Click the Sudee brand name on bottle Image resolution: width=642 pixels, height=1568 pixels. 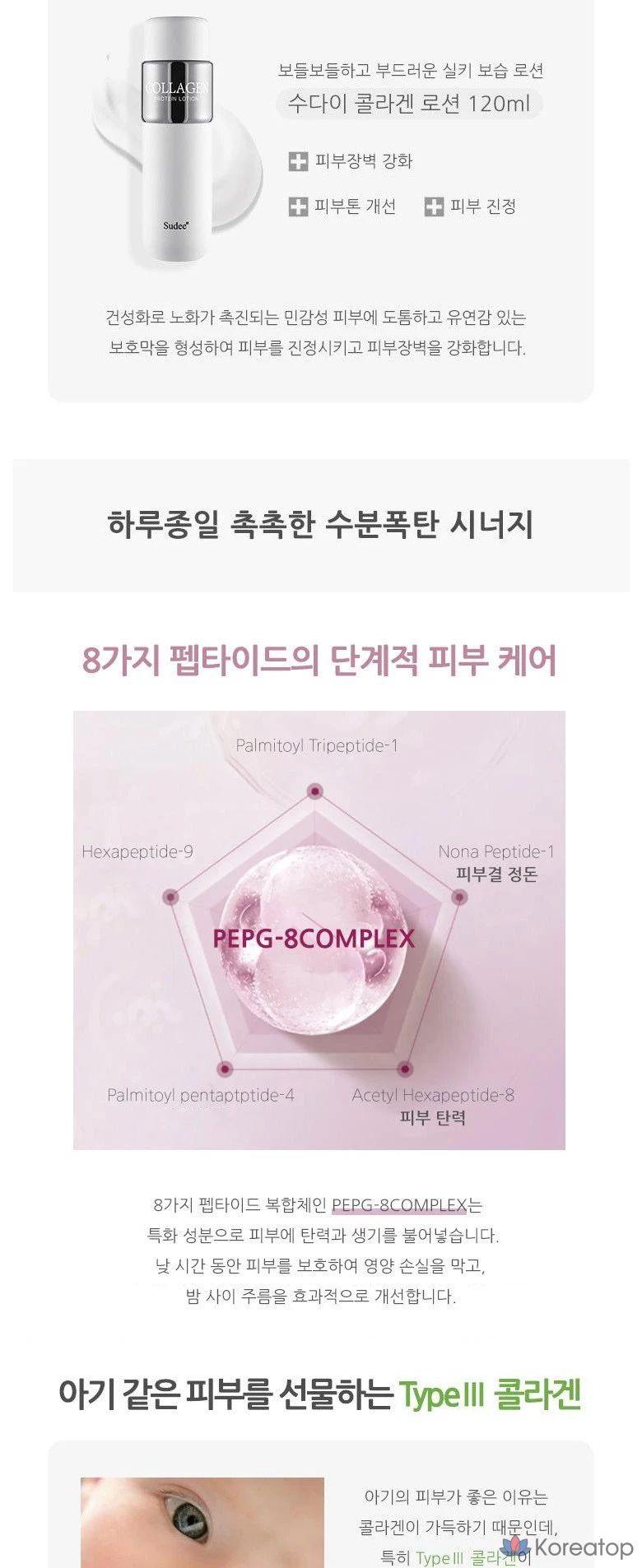click(175, 225)
